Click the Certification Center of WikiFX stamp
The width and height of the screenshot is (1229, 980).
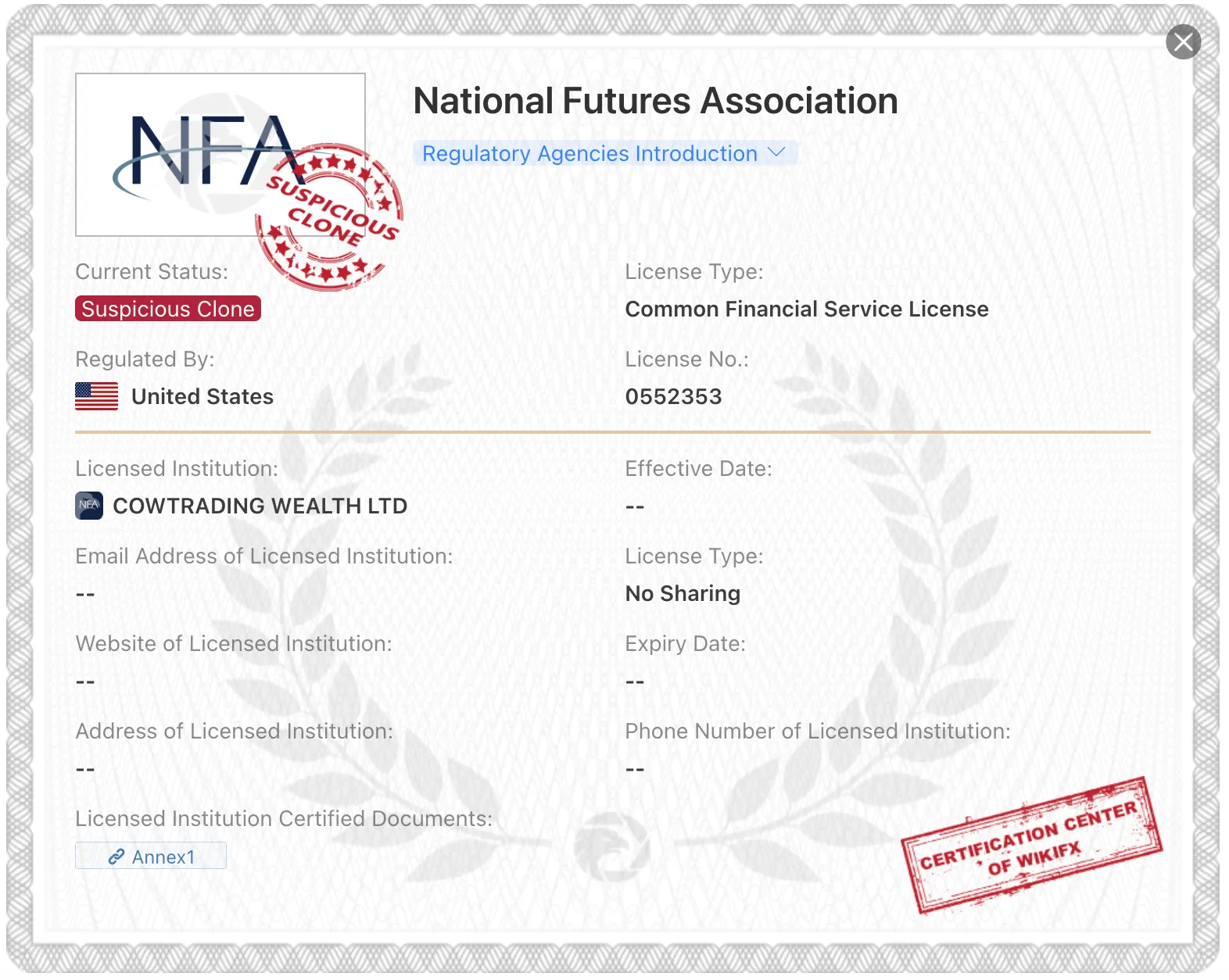point(1032,846)
